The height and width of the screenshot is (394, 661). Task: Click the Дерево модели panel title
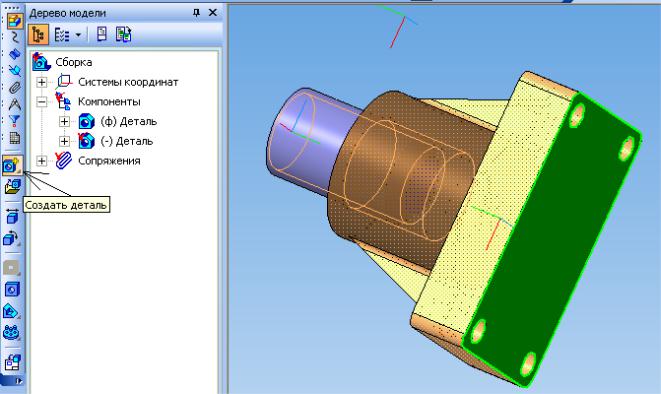[x=67, y=13]
